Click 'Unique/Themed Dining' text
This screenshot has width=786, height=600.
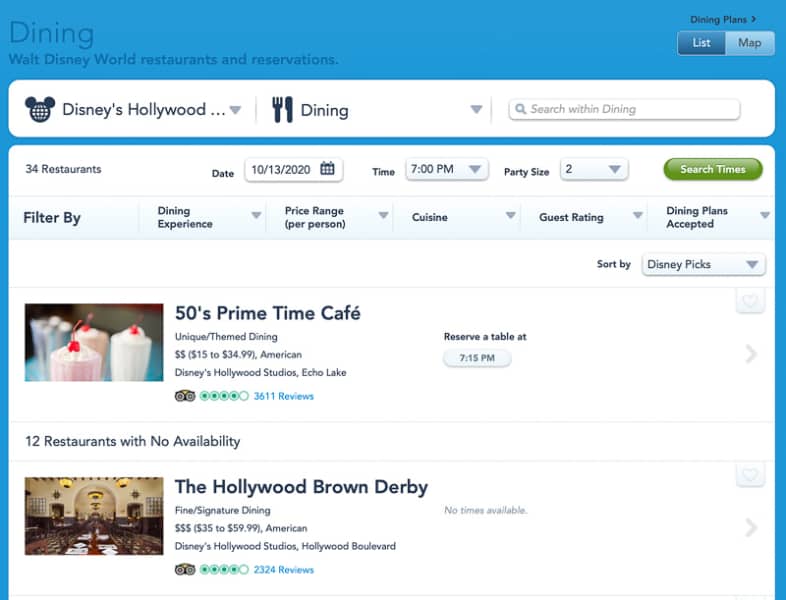click(226, 336)
